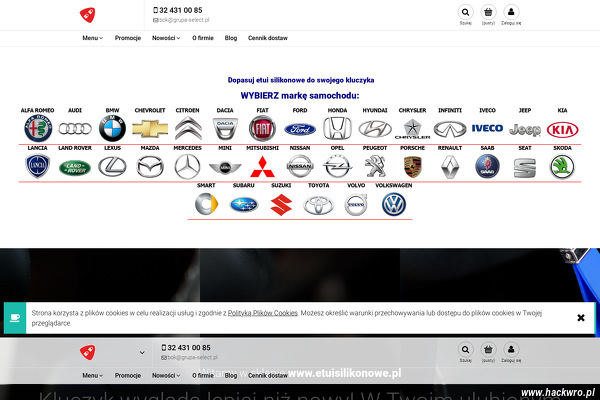Viewport: 600px width, 400px height.
Task: Expand the top Nowości dropdown
Action: (x=166, y=38)
